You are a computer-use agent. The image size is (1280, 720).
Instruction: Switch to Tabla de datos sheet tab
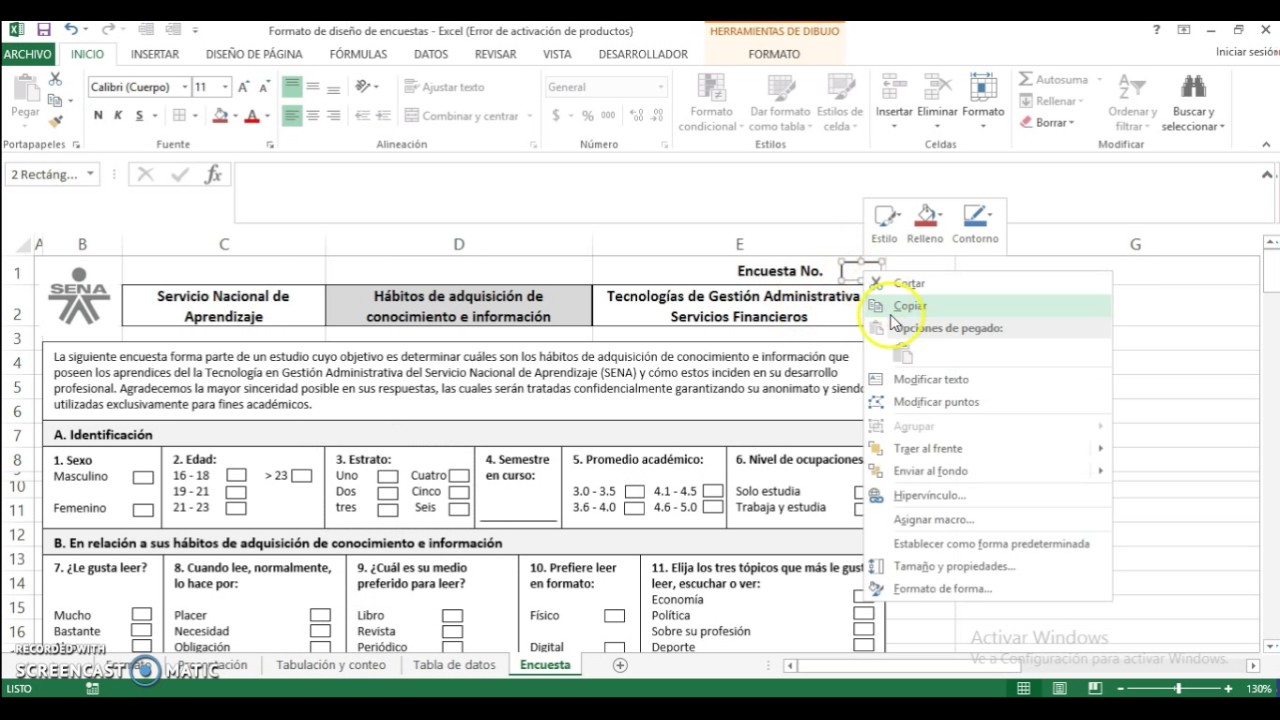point(454,665)
